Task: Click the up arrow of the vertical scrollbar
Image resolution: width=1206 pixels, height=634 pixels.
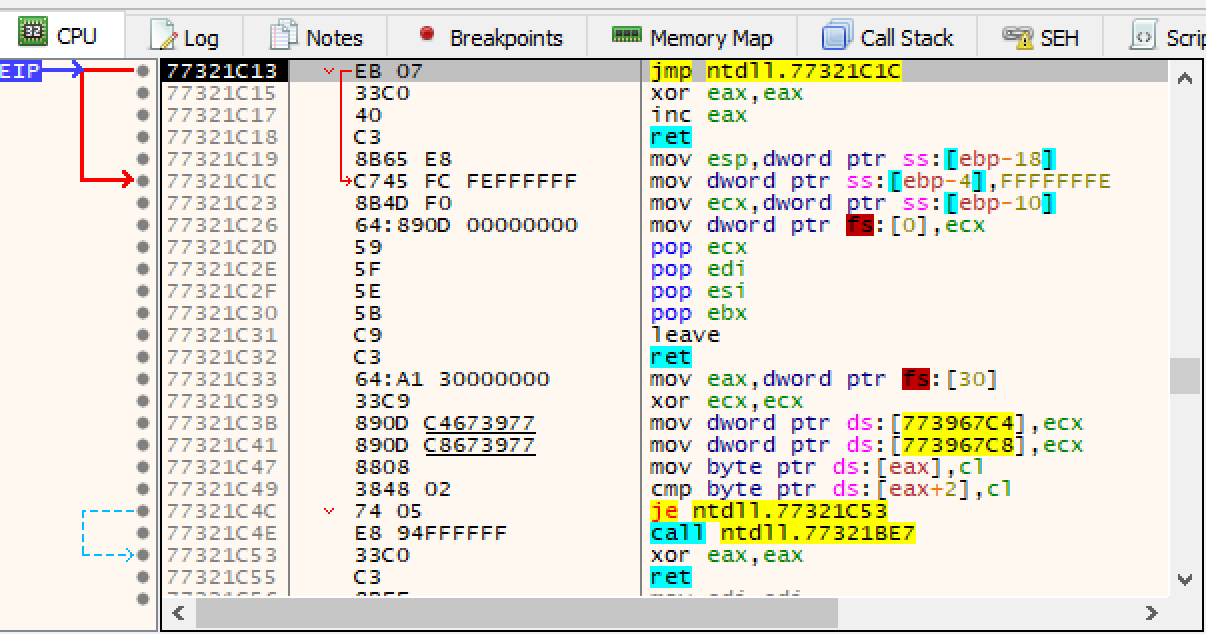Action: tap(1185, 78)
